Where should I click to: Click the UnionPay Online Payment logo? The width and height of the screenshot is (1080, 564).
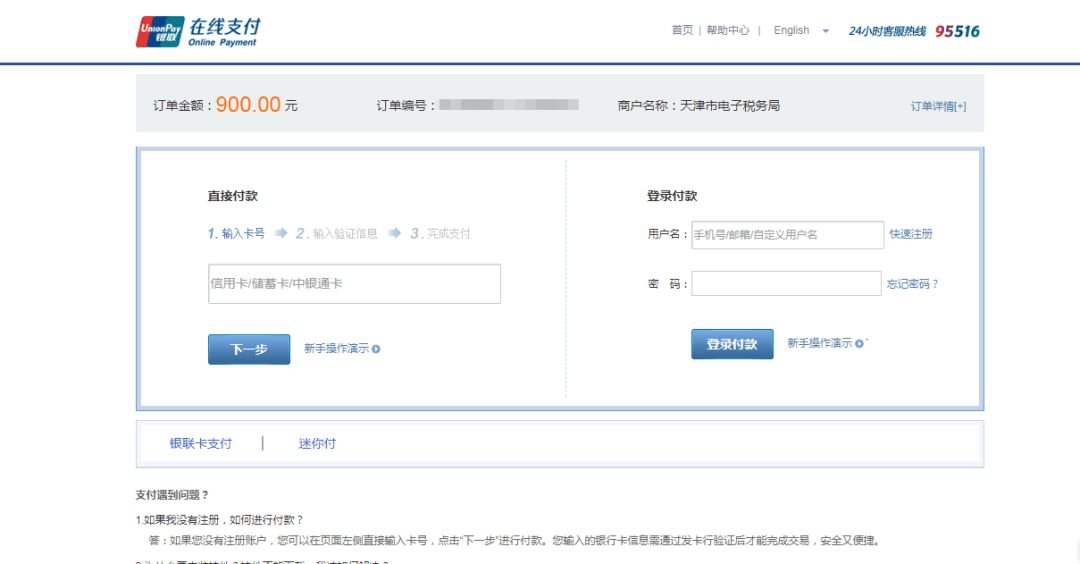point(198,32)
